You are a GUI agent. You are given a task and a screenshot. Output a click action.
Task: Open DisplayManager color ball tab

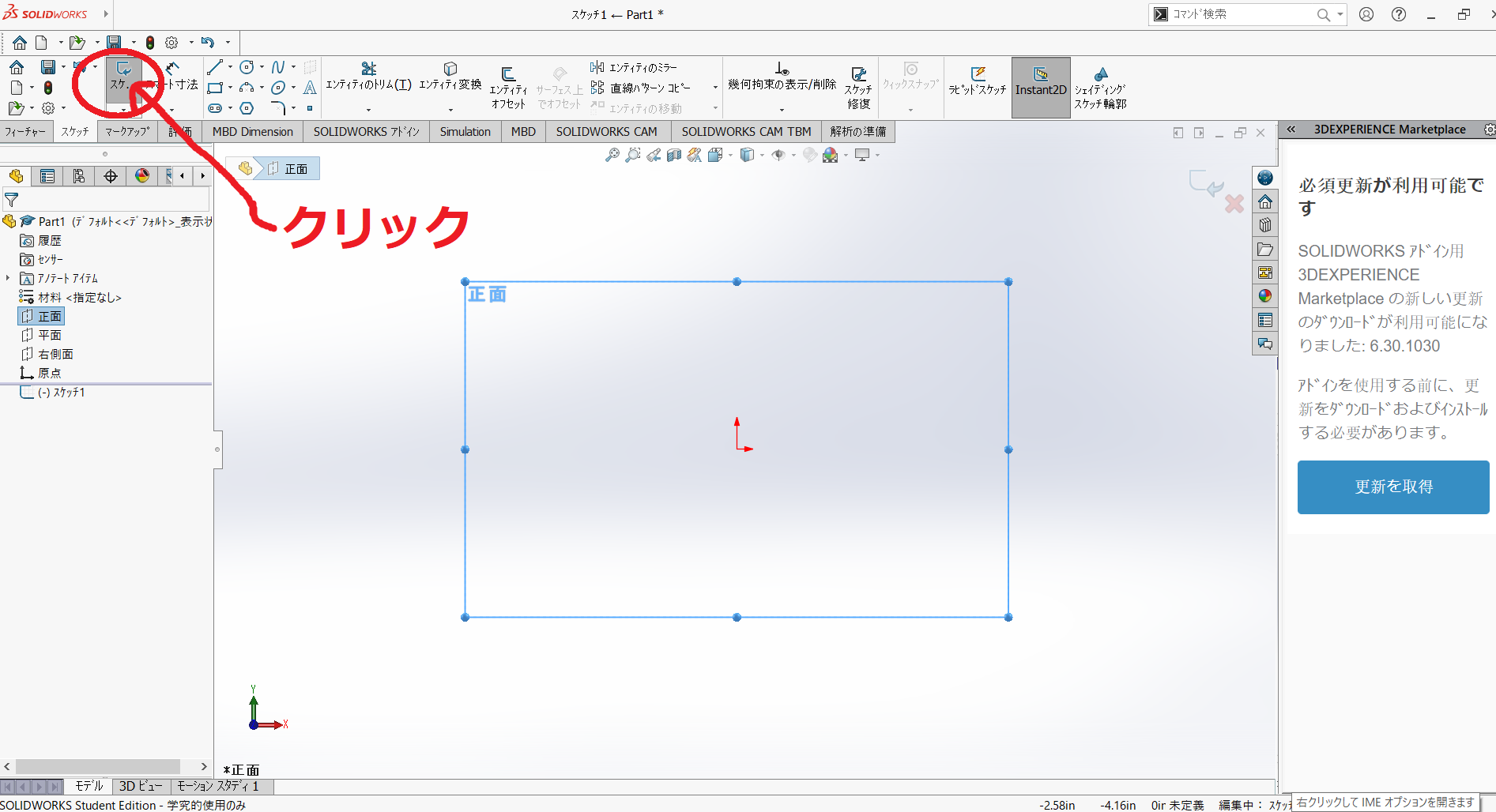point(142,176)
